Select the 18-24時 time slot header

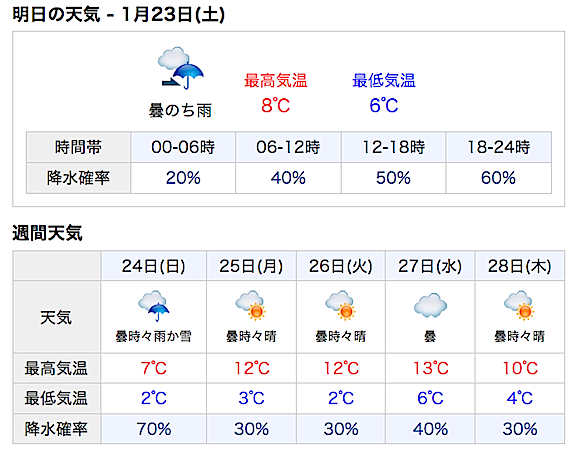click(x=498, y=147)
